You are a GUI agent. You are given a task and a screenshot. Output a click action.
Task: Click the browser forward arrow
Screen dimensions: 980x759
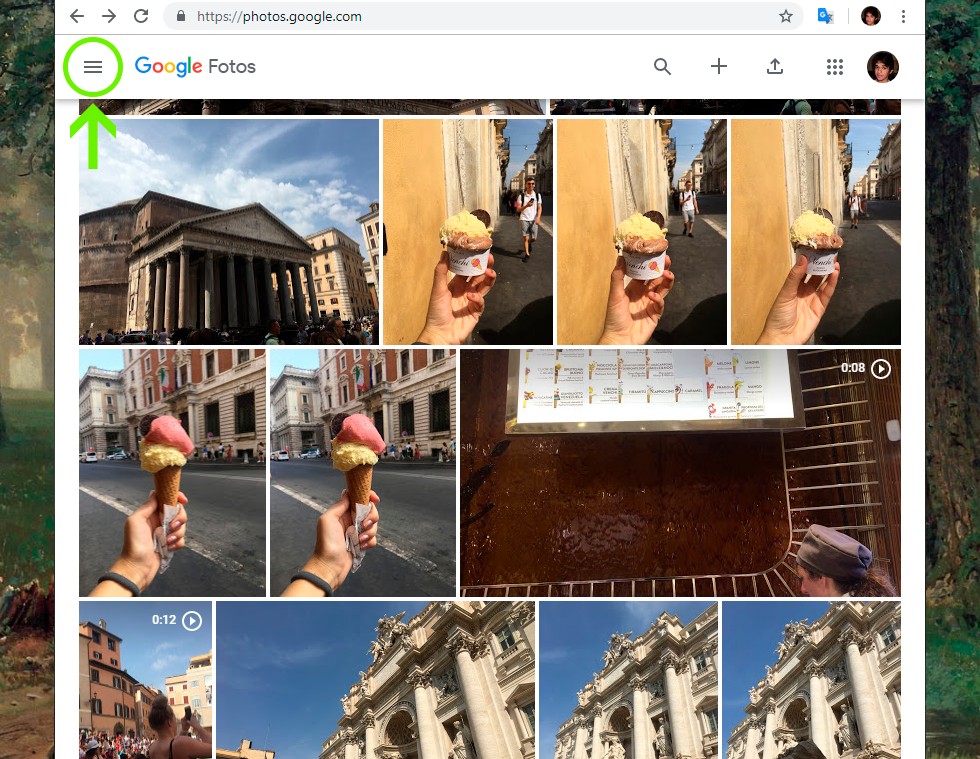(109, 16)
